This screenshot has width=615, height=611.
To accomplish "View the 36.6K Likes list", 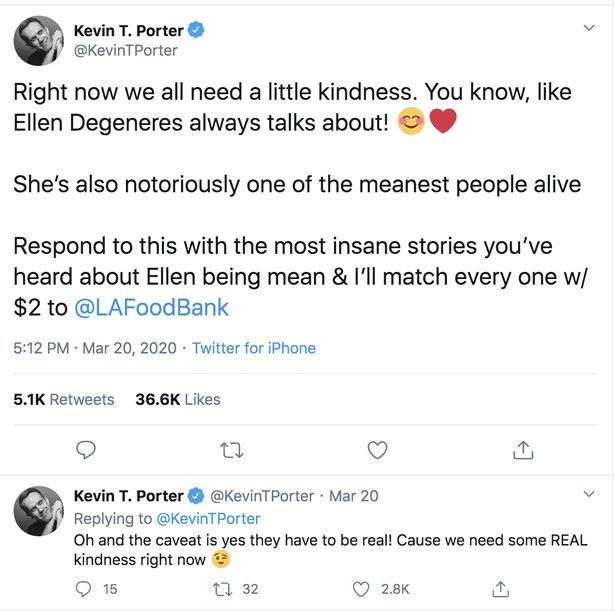I will (178, 399).
